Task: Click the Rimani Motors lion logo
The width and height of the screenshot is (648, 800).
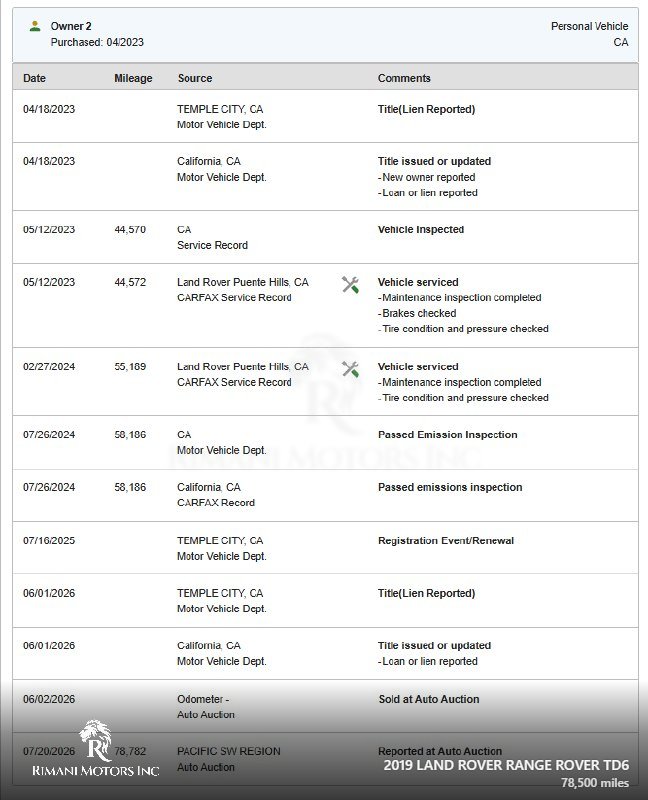Action: 96,740
